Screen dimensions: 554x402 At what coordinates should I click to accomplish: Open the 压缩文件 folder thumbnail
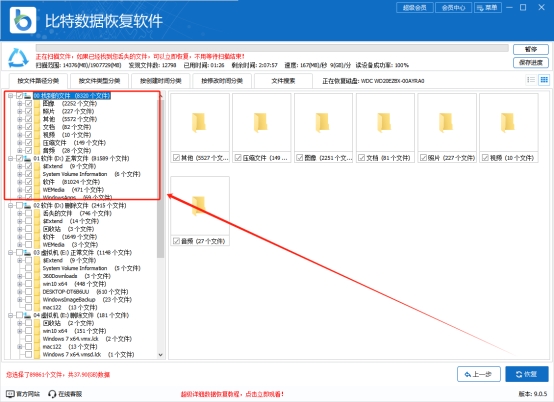[x=261, y=123]
